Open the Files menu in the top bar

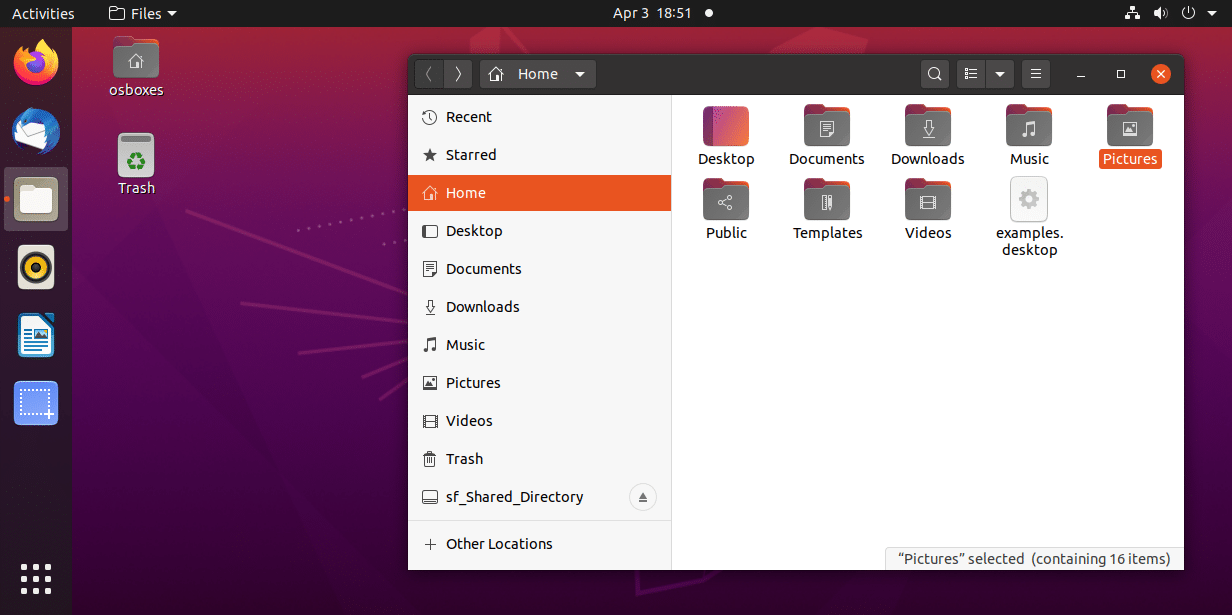[x=140, y=13]
